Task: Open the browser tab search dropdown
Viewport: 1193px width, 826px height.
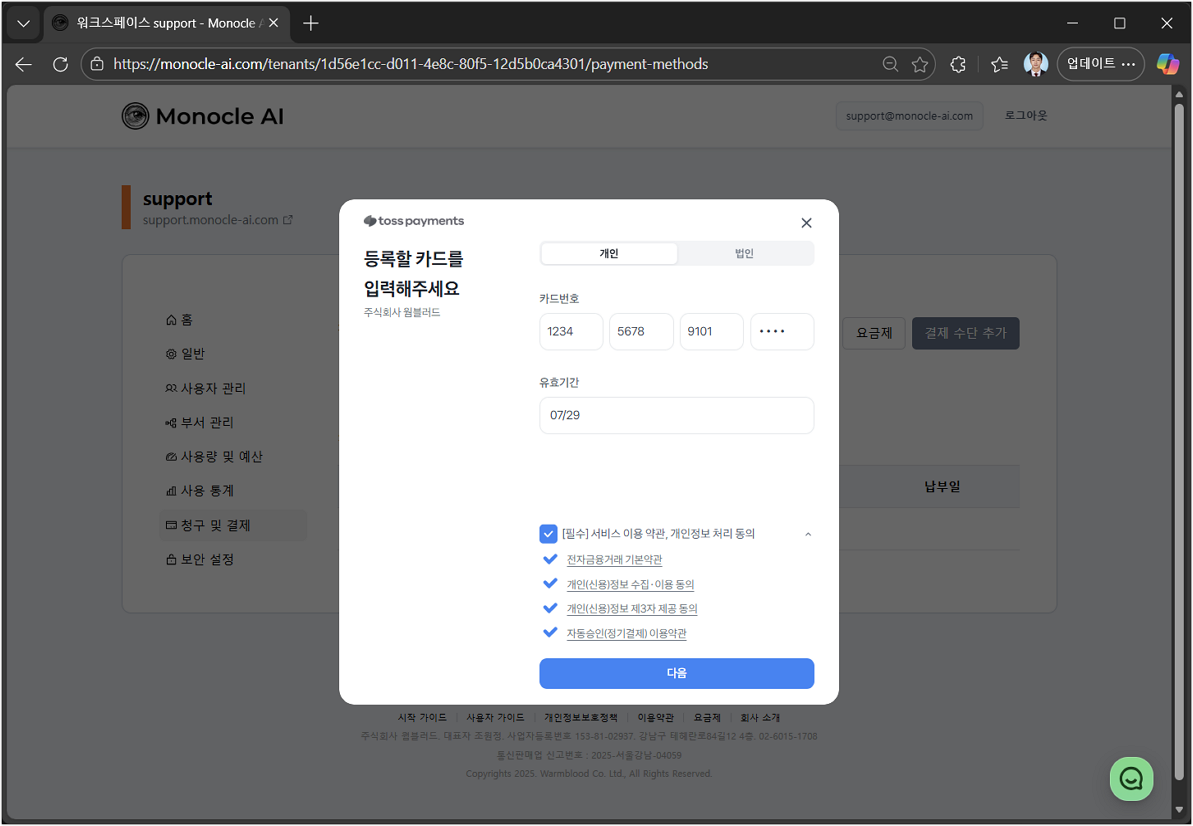Action: point(23,22)
